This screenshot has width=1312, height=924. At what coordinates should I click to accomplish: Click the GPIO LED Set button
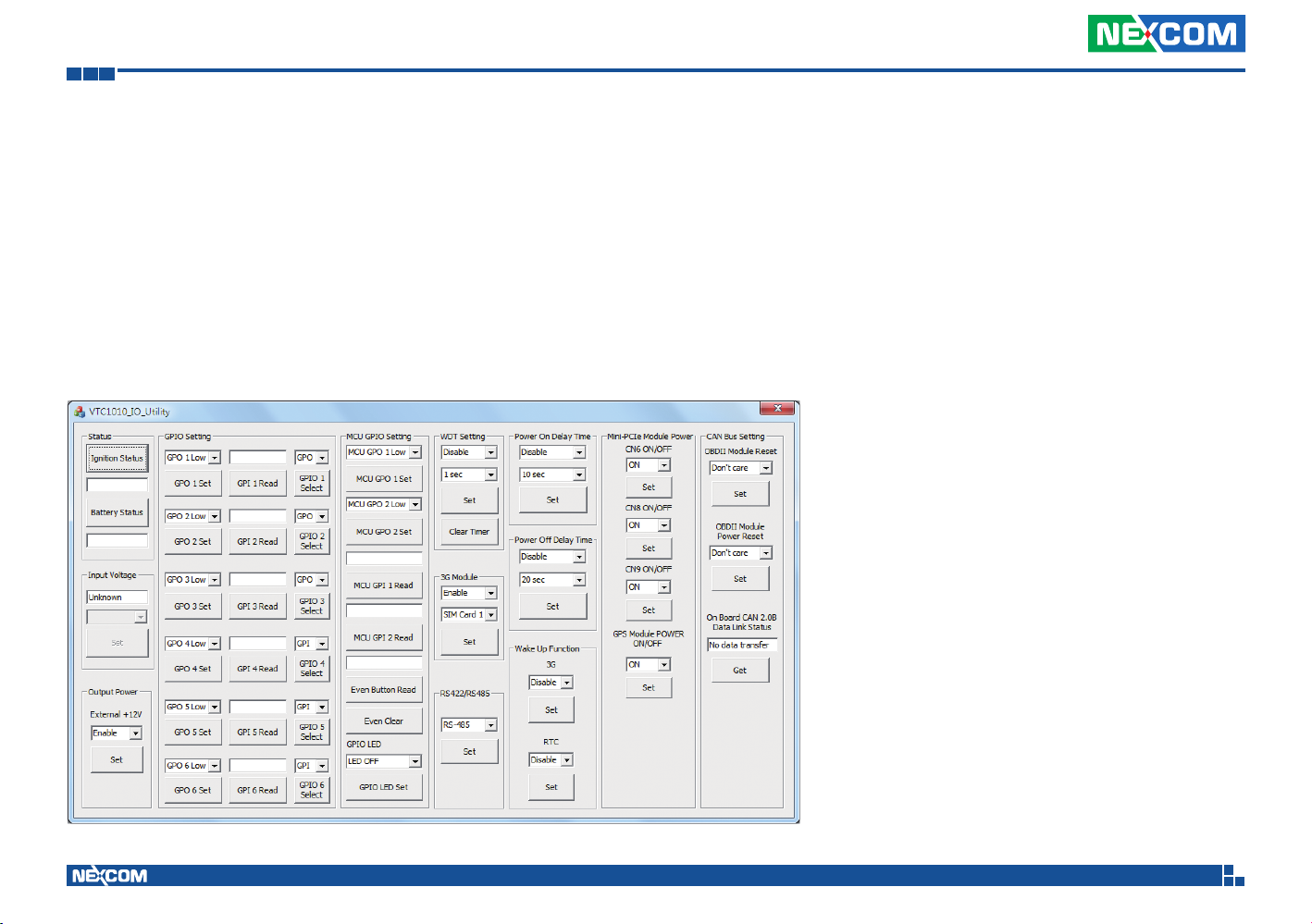pos(384,787)
